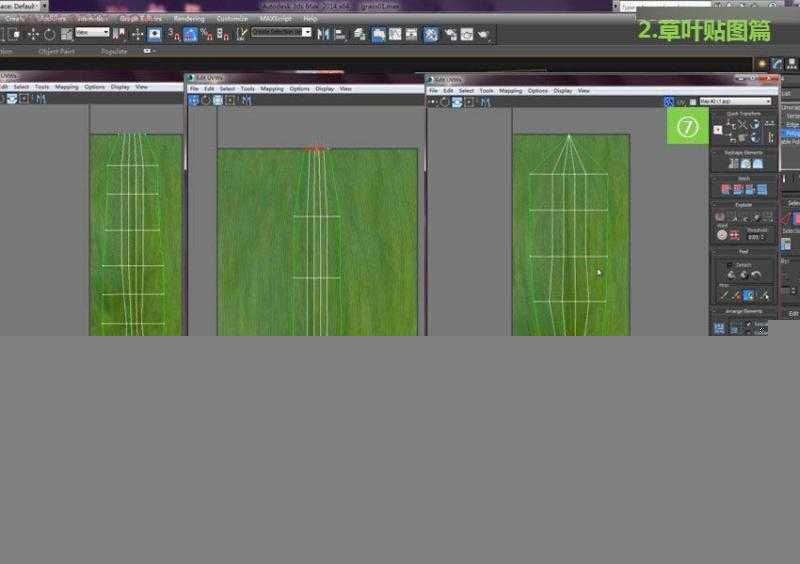Open the Rendering menu
800x564 pixels.
(x=189, y=18)
